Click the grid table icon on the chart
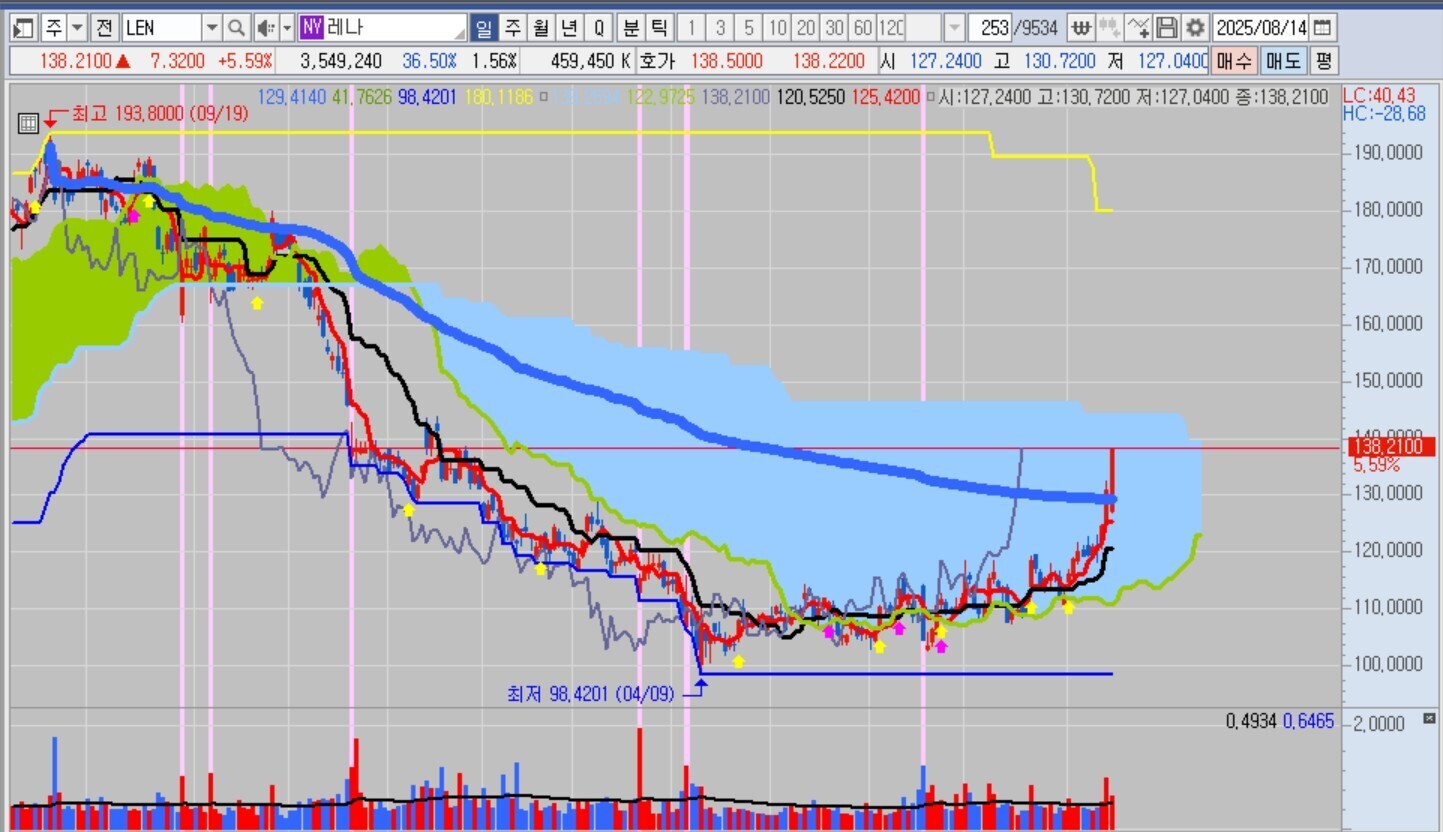The width and height of the screenshot is (1443, 832). click(x=29, y=124)
